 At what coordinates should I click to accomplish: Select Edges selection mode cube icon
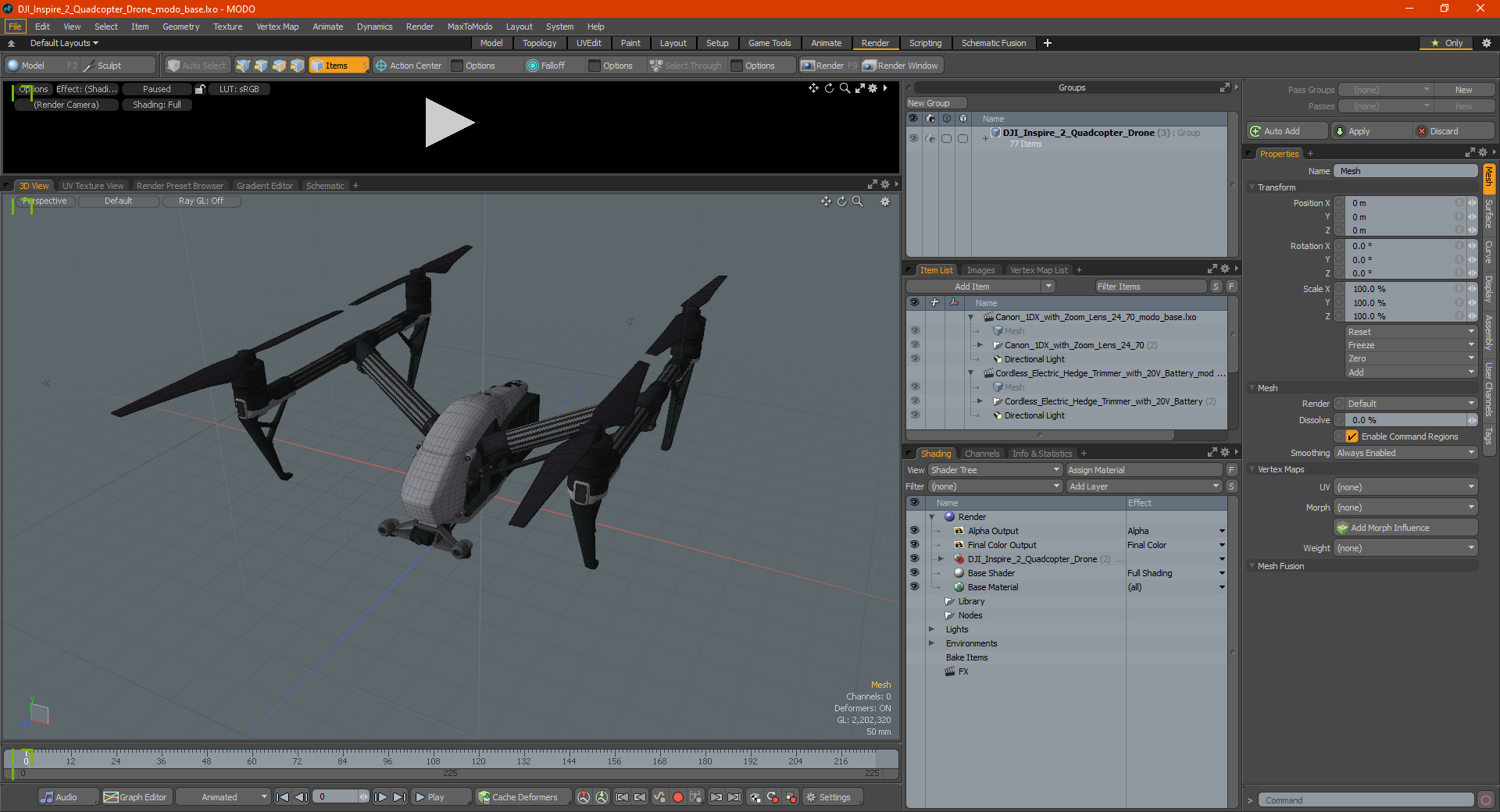click(x=261, y=66)
